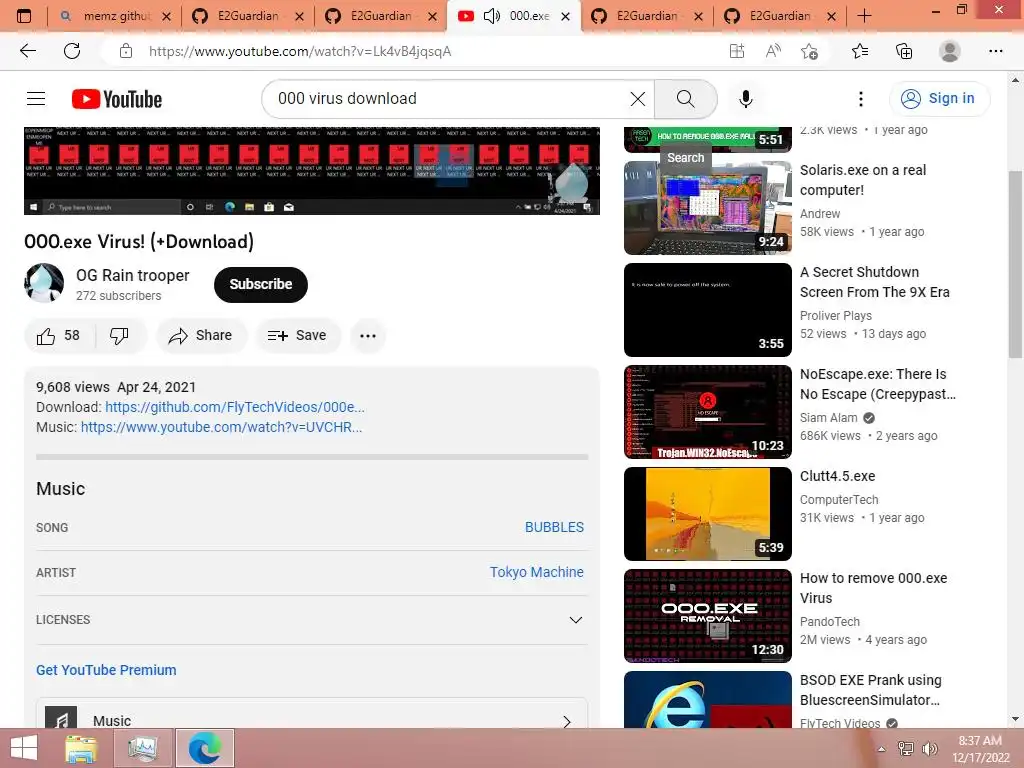The image size is (1024, 768).
Task: Open Edge read aloud icon
Action: coord(773,51)
